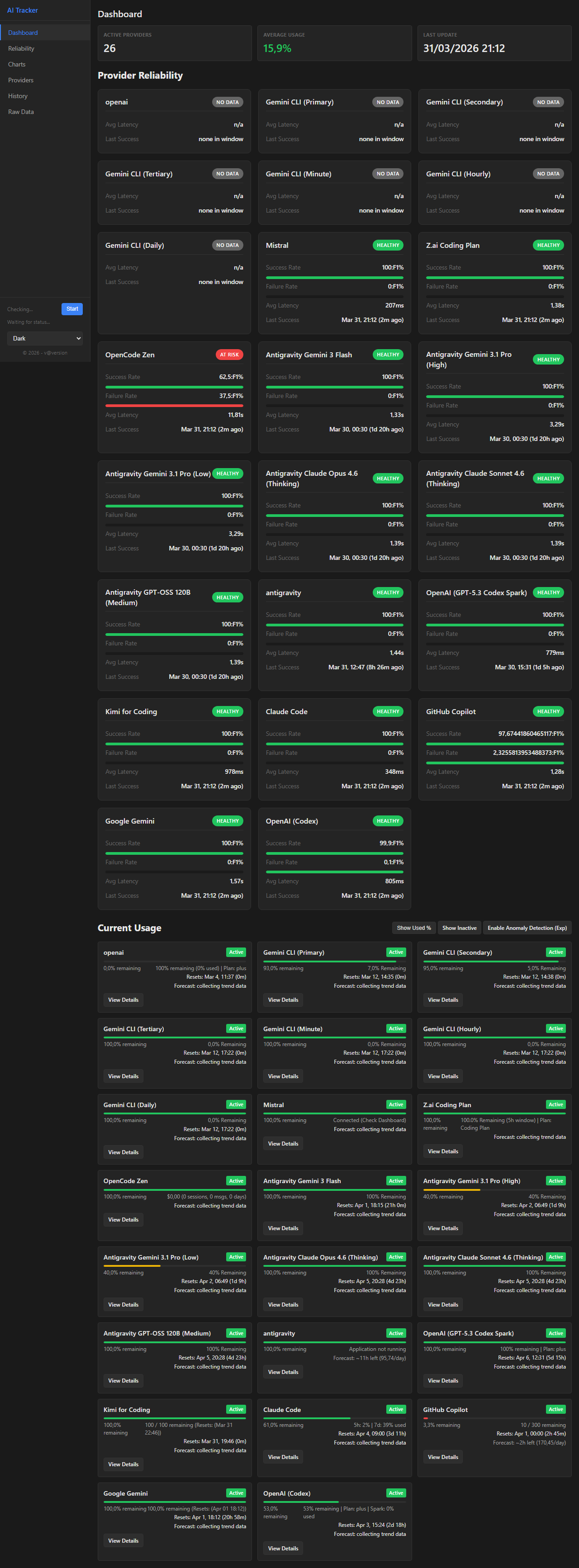Screen dimensions: 579x1568
Task: Click HEALTHY badge on Google Gemini card
Action: coord(228,820)
